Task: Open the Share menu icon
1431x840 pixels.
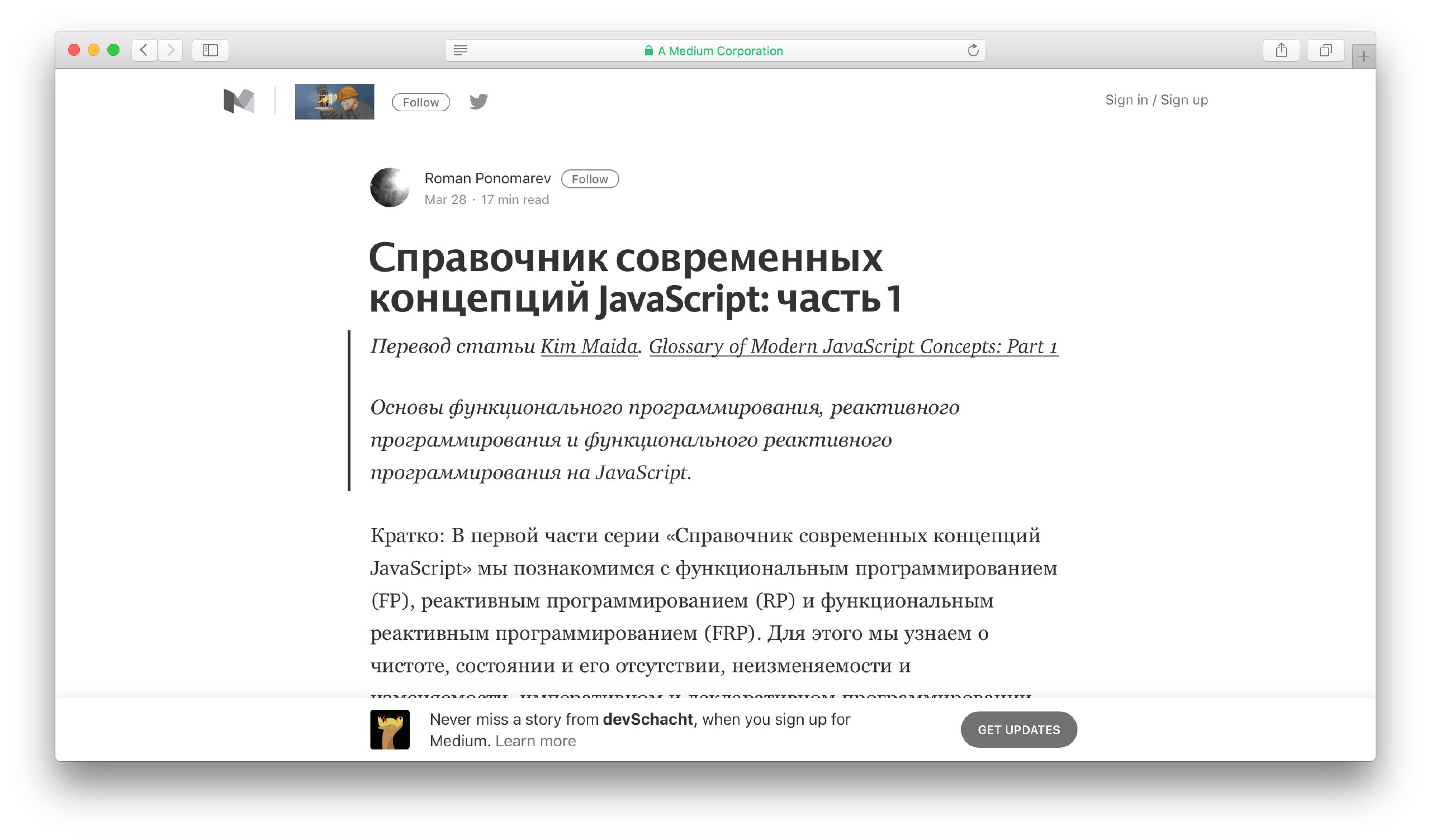Action: coord(1281,50)
